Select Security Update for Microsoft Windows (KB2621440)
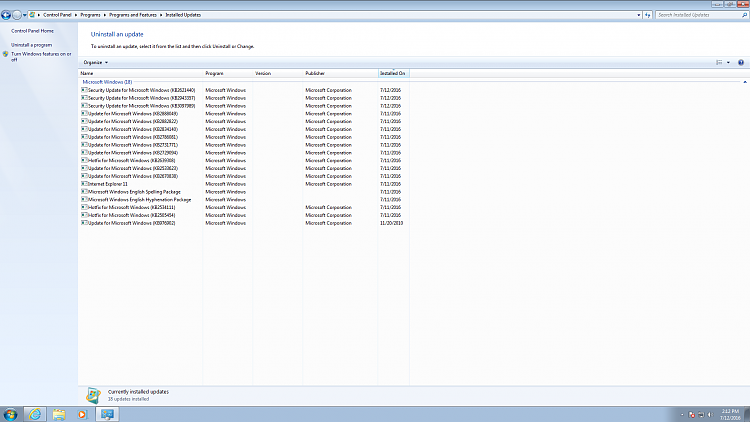The width and height of the screenshot is (750, 422). 142,90
